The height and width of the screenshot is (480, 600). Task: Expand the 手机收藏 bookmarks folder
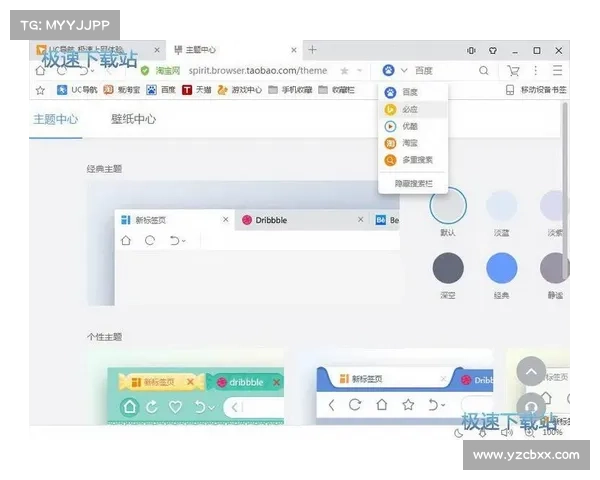click(x=290, y=90)
